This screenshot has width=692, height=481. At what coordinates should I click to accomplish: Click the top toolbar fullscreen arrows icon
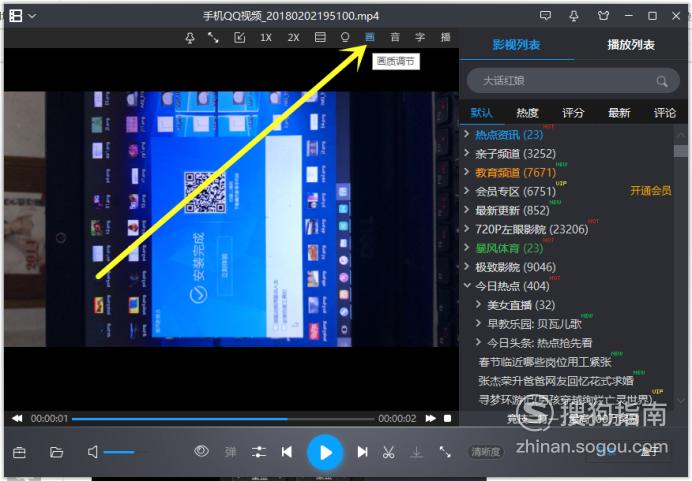coord(214,38)
